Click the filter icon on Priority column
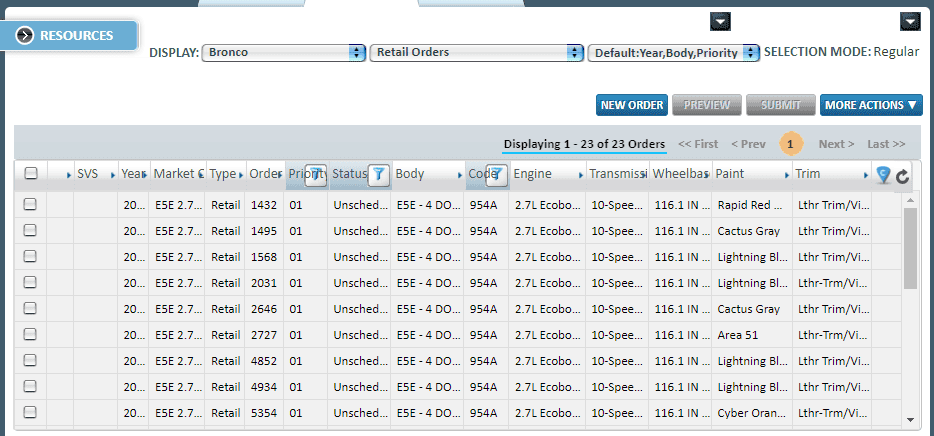The image size is (934, 436). pyautogui.click(x=316, y=175)
